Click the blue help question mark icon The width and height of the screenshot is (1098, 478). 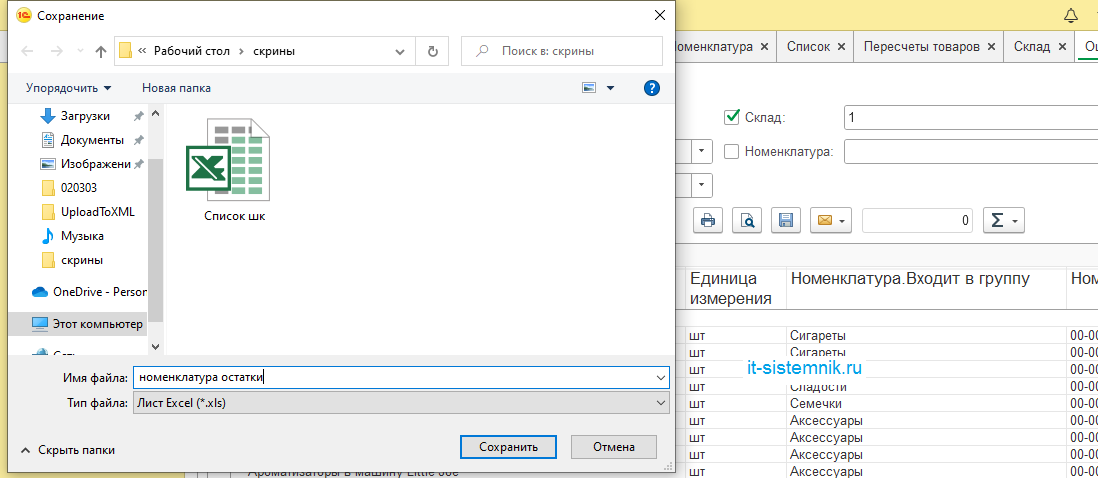[652, 88]
